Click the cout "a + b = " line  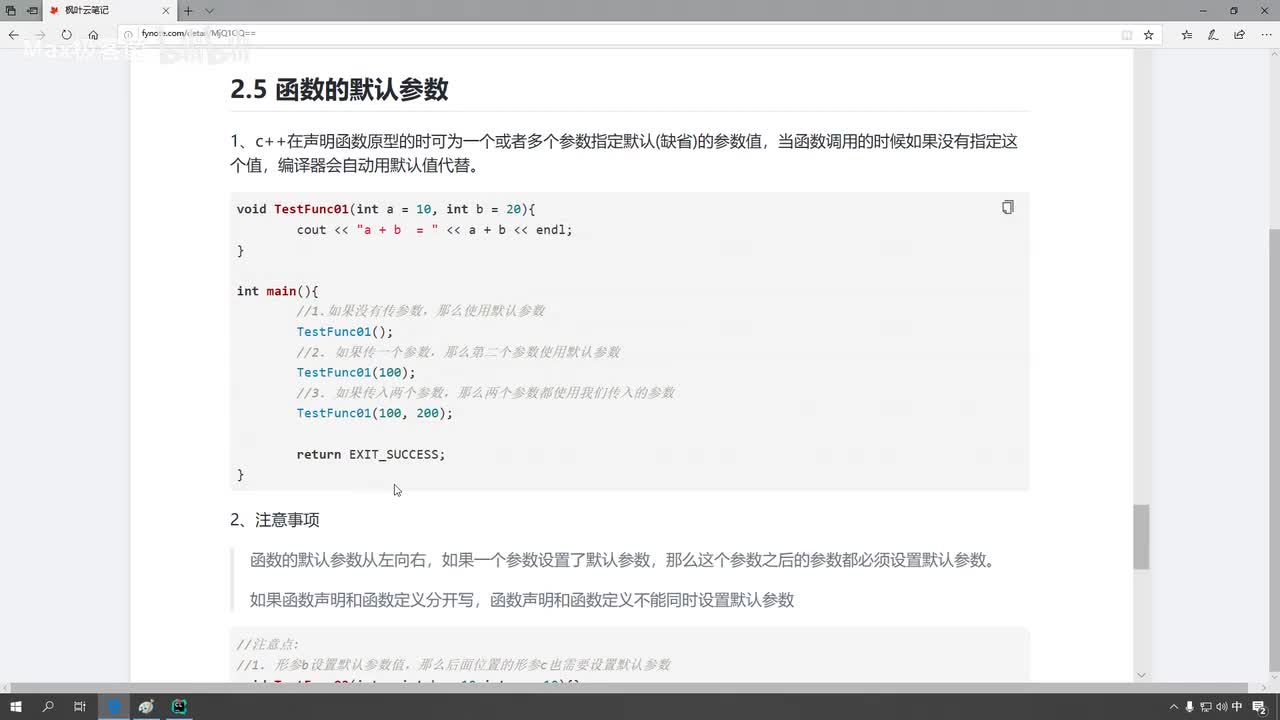coord(435,229)
